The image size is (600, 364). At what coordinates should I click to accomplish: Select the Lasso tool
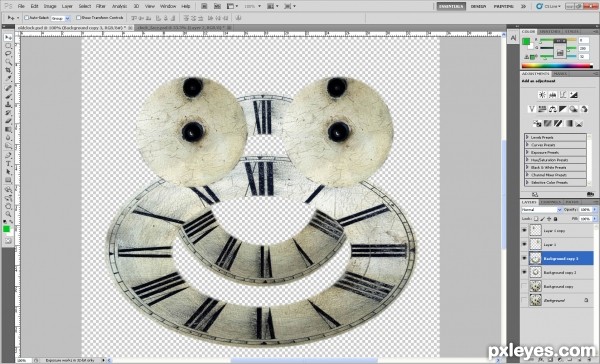click(x=8, y=54)
